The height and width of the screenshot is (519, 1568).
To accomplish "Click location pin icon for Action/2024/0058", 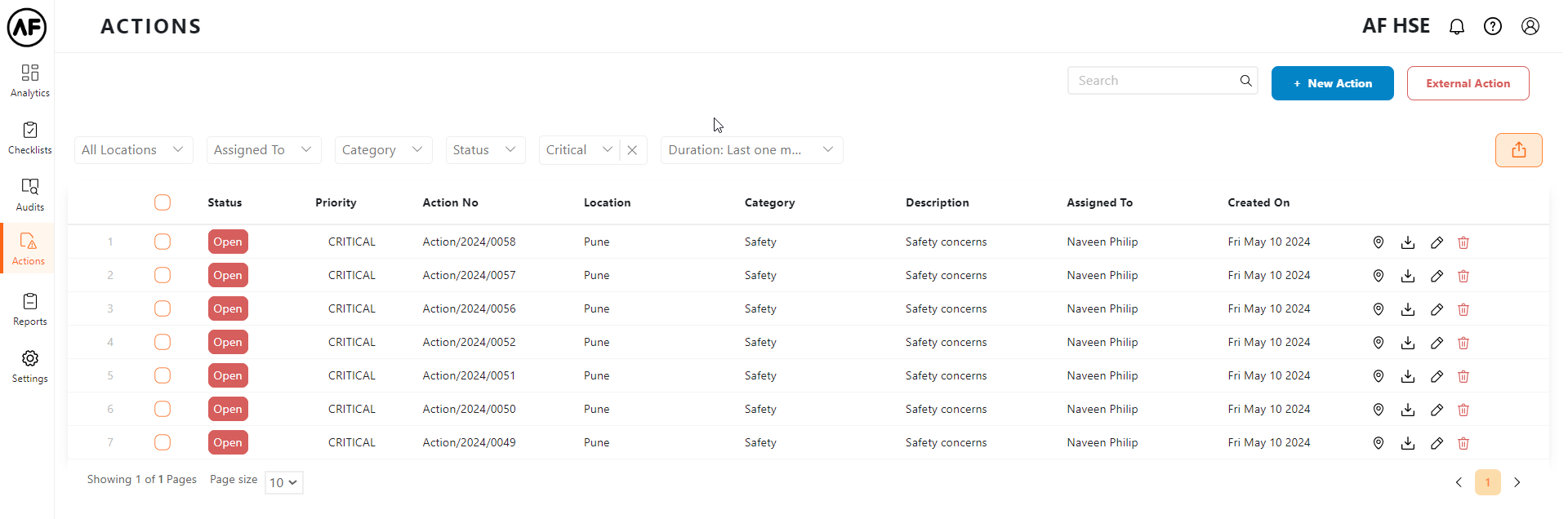I will [x=1379, y=242].
